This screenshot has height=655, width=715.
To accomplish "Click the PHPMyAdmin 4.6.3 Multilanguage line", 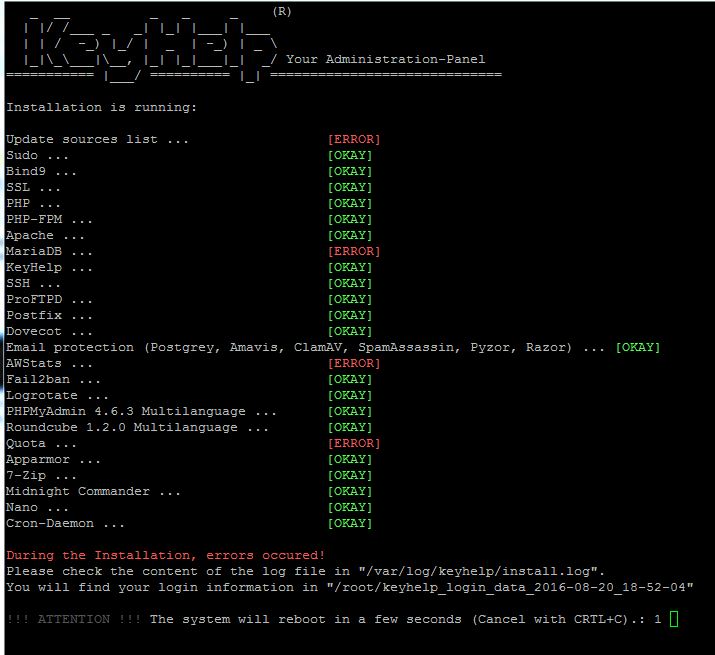I will pyautogui.click(x=141, y=411).
